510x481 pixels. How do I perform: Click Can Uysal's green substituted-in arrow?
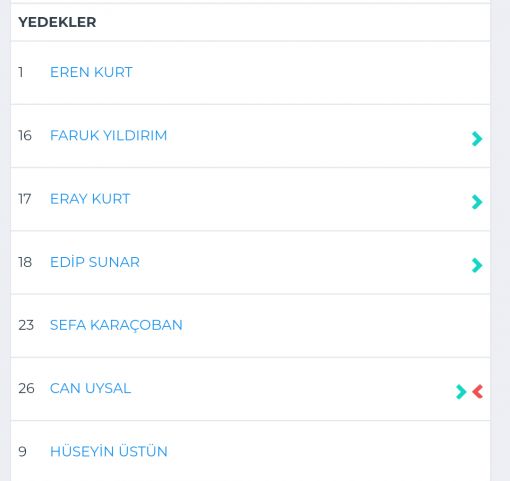click(461, 392)
